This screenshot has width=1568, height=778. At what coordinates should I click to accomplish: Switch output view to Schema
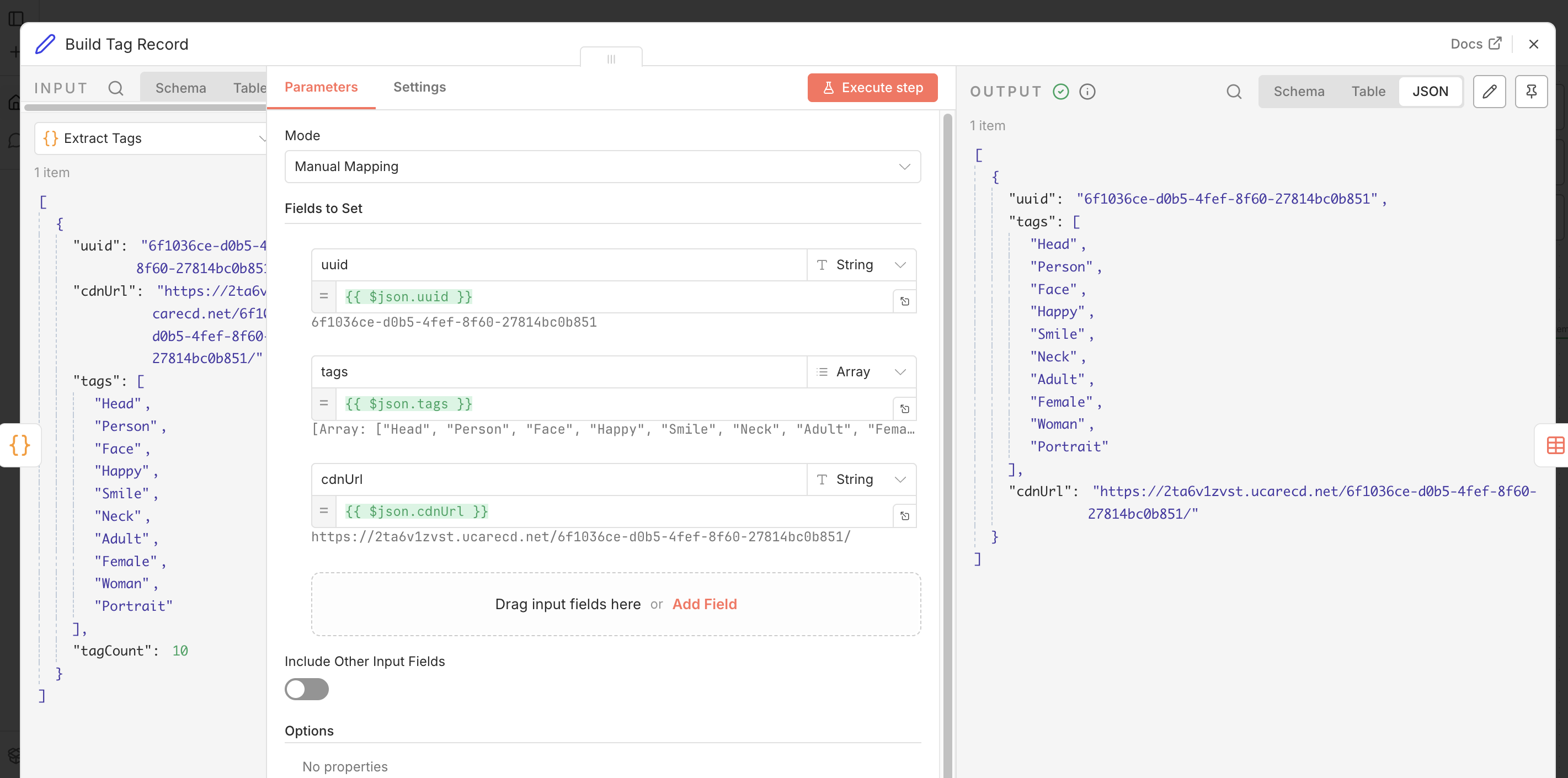(1299, 91)
